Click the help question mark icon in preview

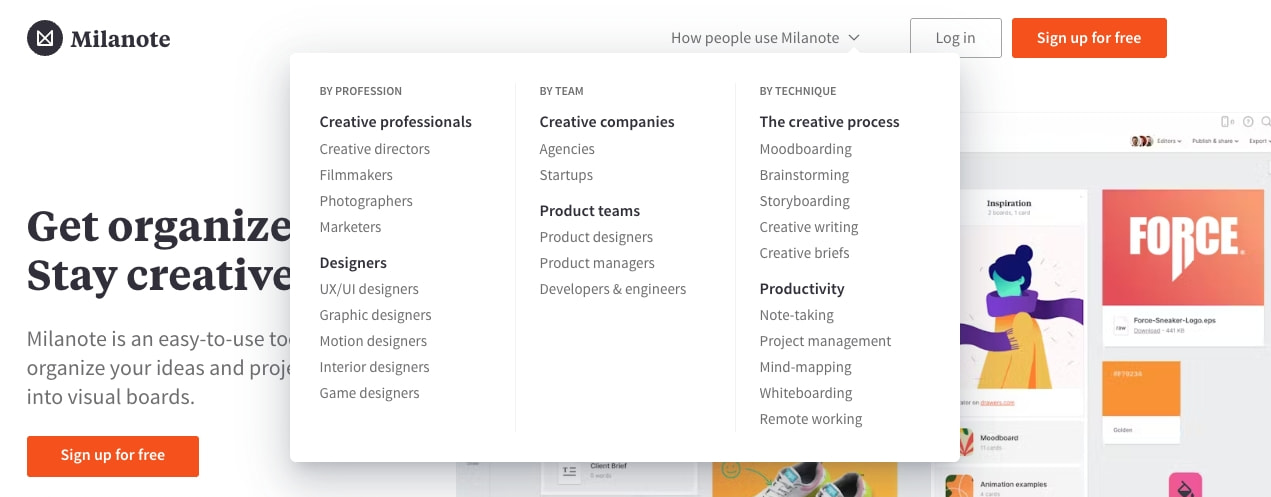[x=1248, y=121]
